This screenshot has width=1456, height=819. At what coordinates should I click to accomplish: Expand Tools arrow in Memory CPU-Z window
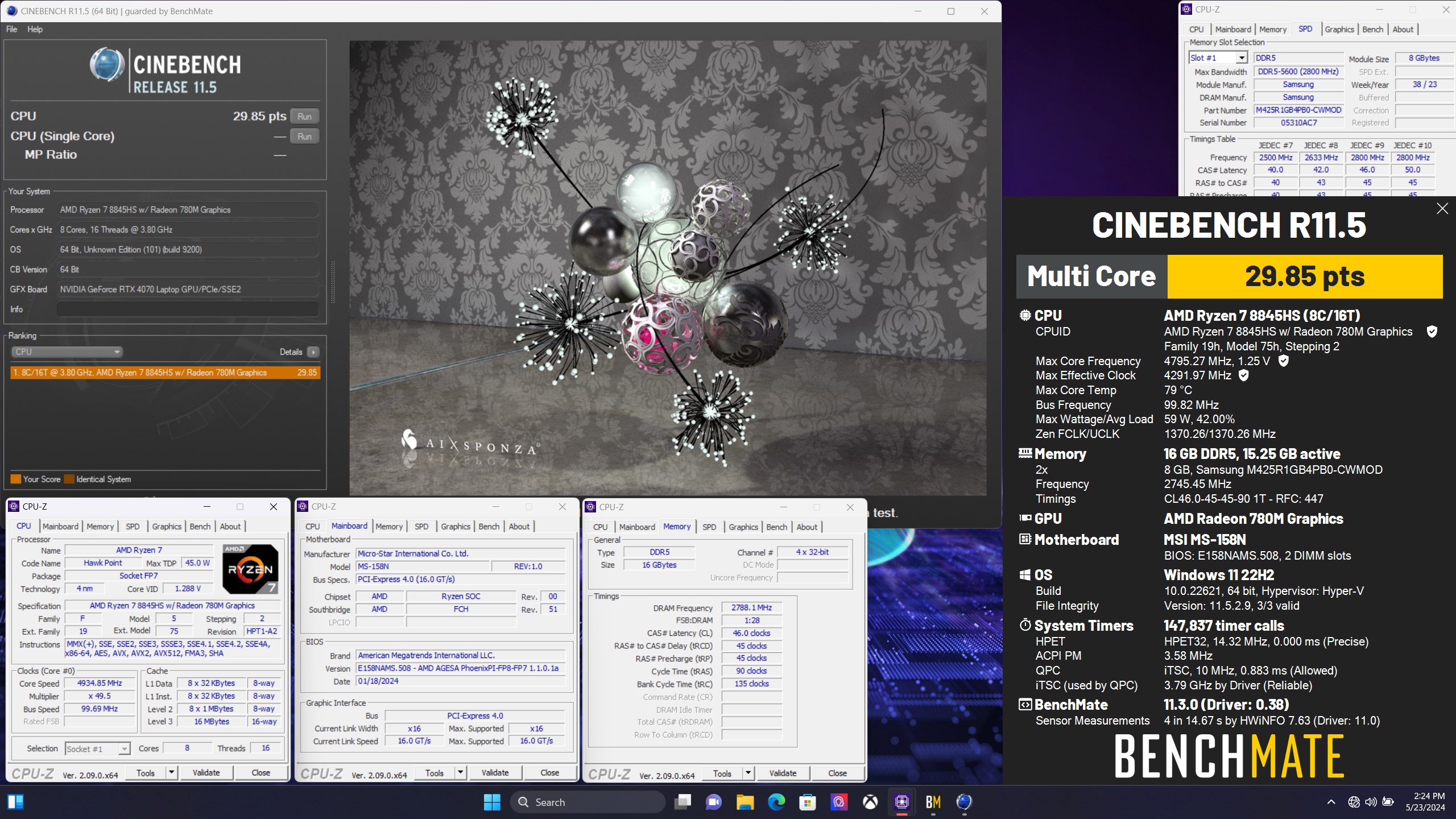coord(748,773)
